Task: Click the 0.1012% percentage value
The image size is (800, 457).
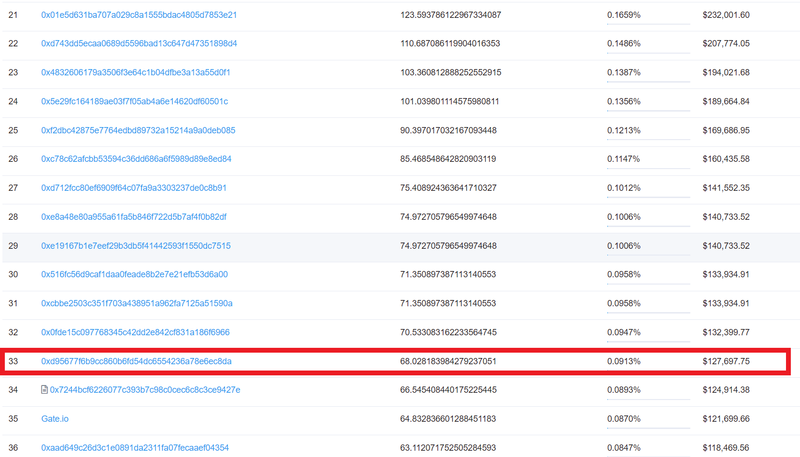Action: pos(623,188)
